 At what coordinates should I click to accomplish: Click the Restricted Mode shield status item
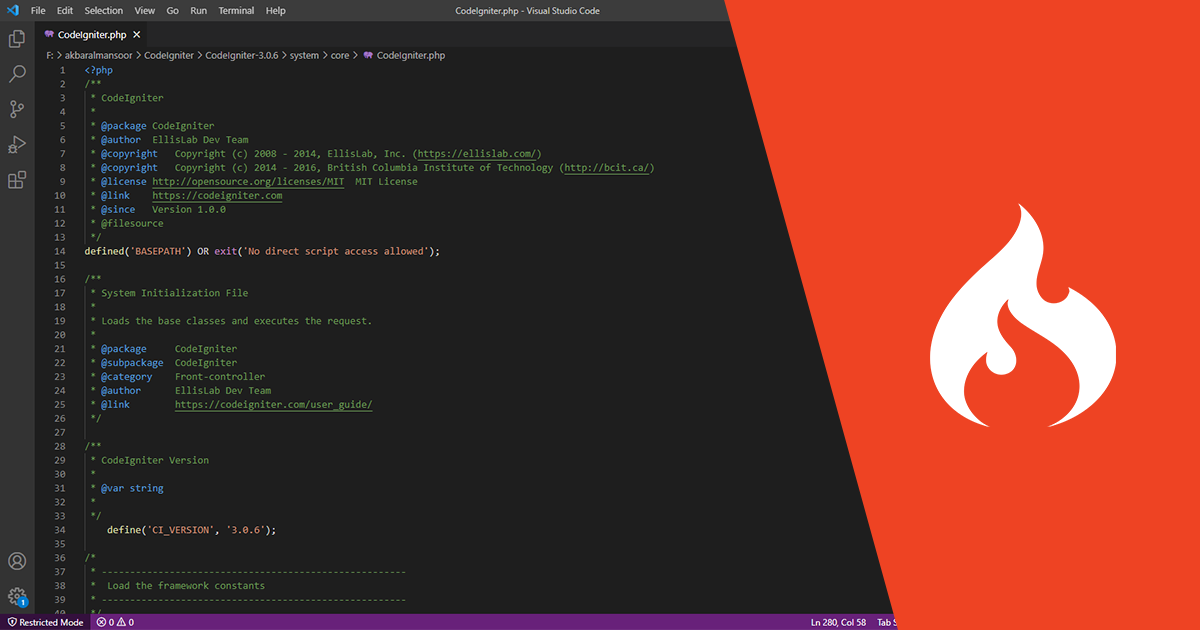(x=45, y=622)
